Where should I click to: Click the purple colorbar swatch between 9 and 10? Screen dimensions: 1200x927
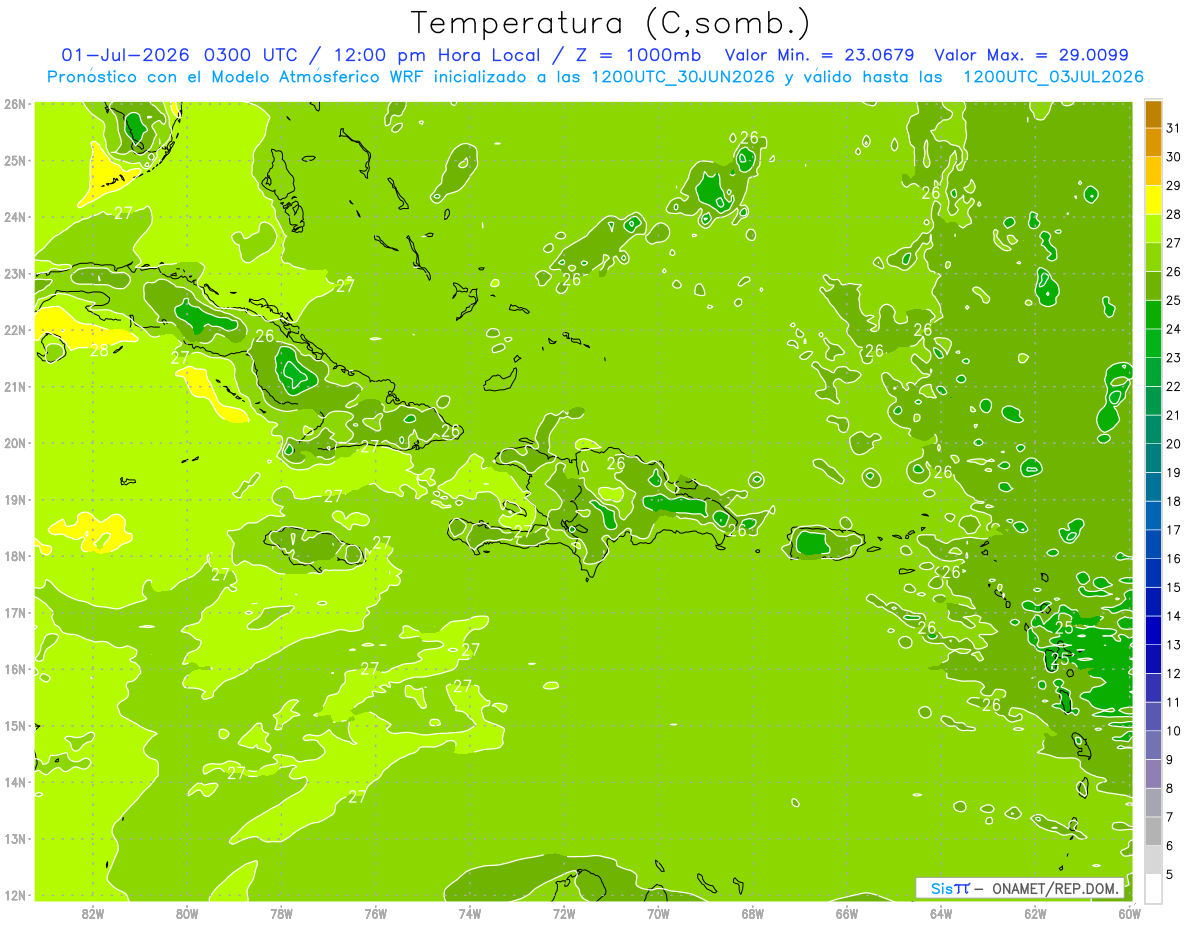click(x=1153, y=745)
